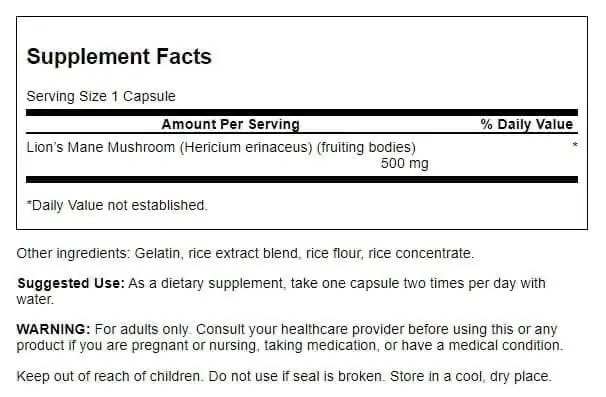The image size is (606, 397).
Task: Click the Other ingredients label
Action: [x=73, y=253]
